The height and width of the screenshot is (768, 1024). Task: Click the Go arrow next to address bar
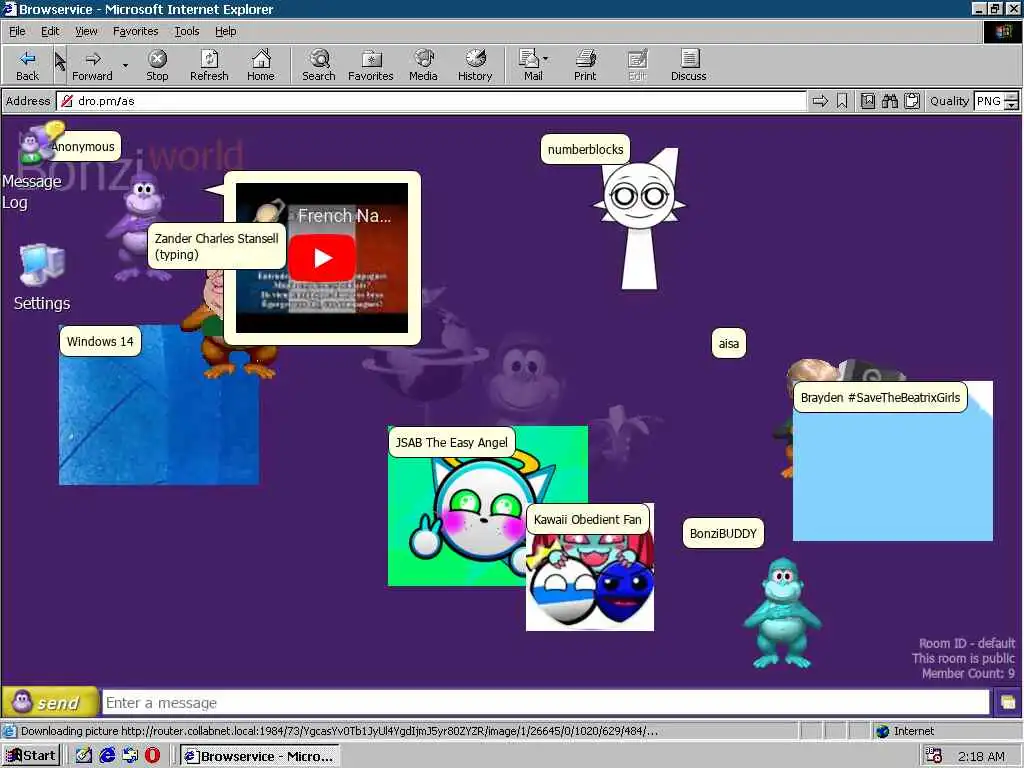(x=820, y=101)
